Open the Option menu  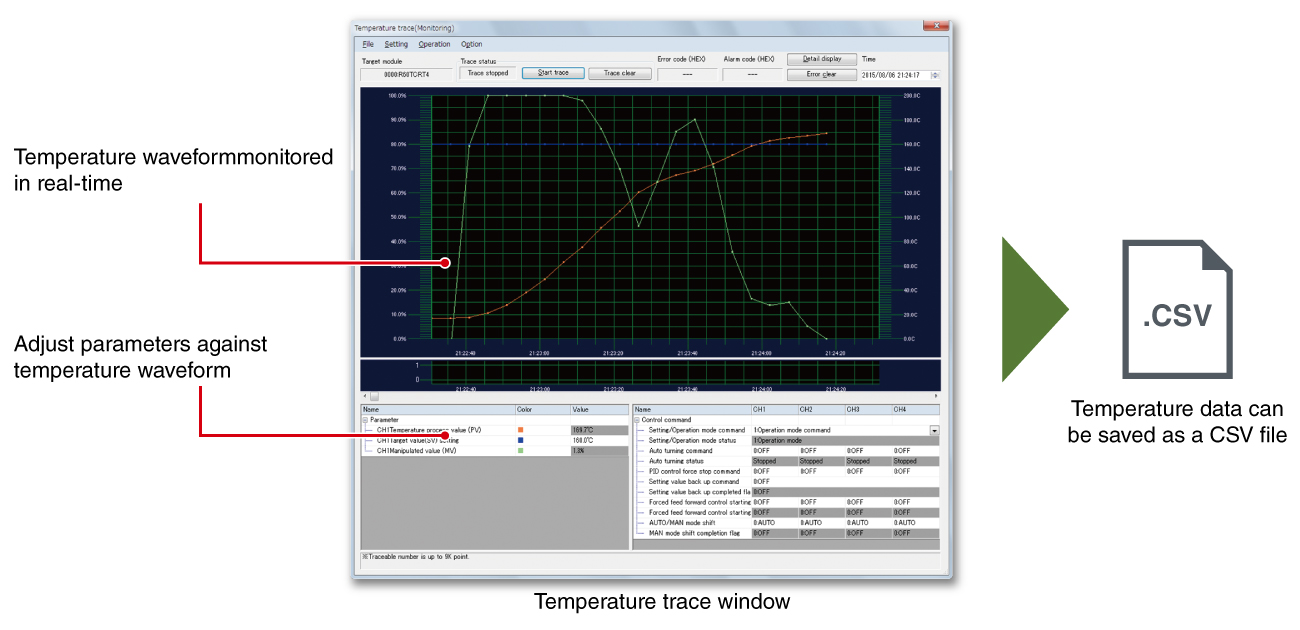click(x=471, y=44)
